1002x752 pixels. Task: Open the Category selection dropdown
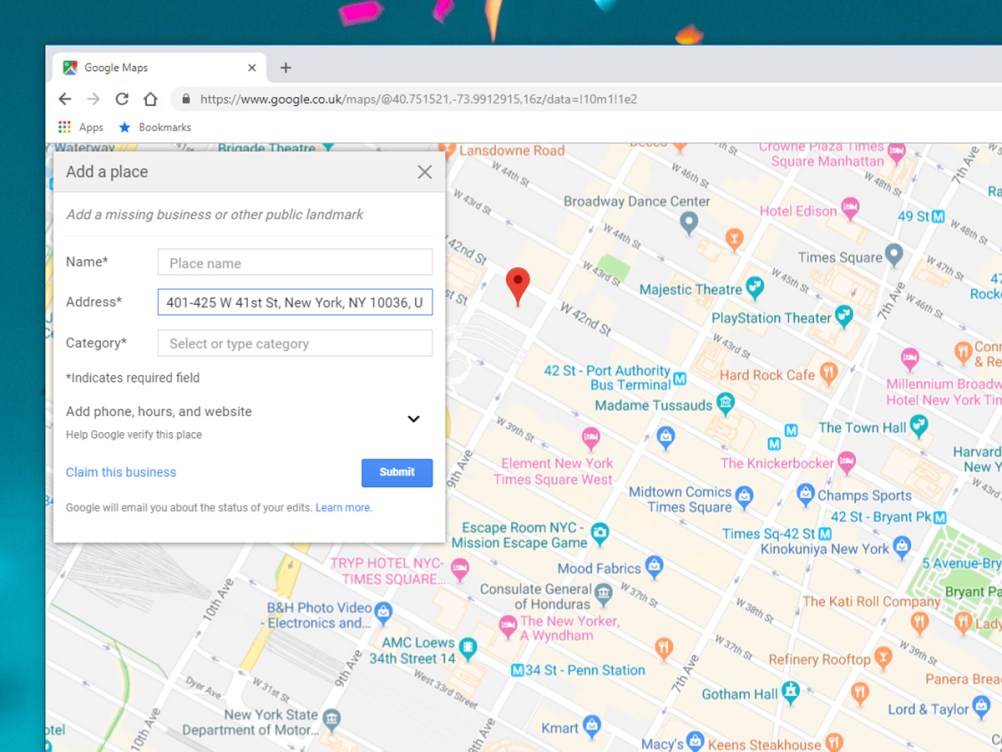(294, 343)
